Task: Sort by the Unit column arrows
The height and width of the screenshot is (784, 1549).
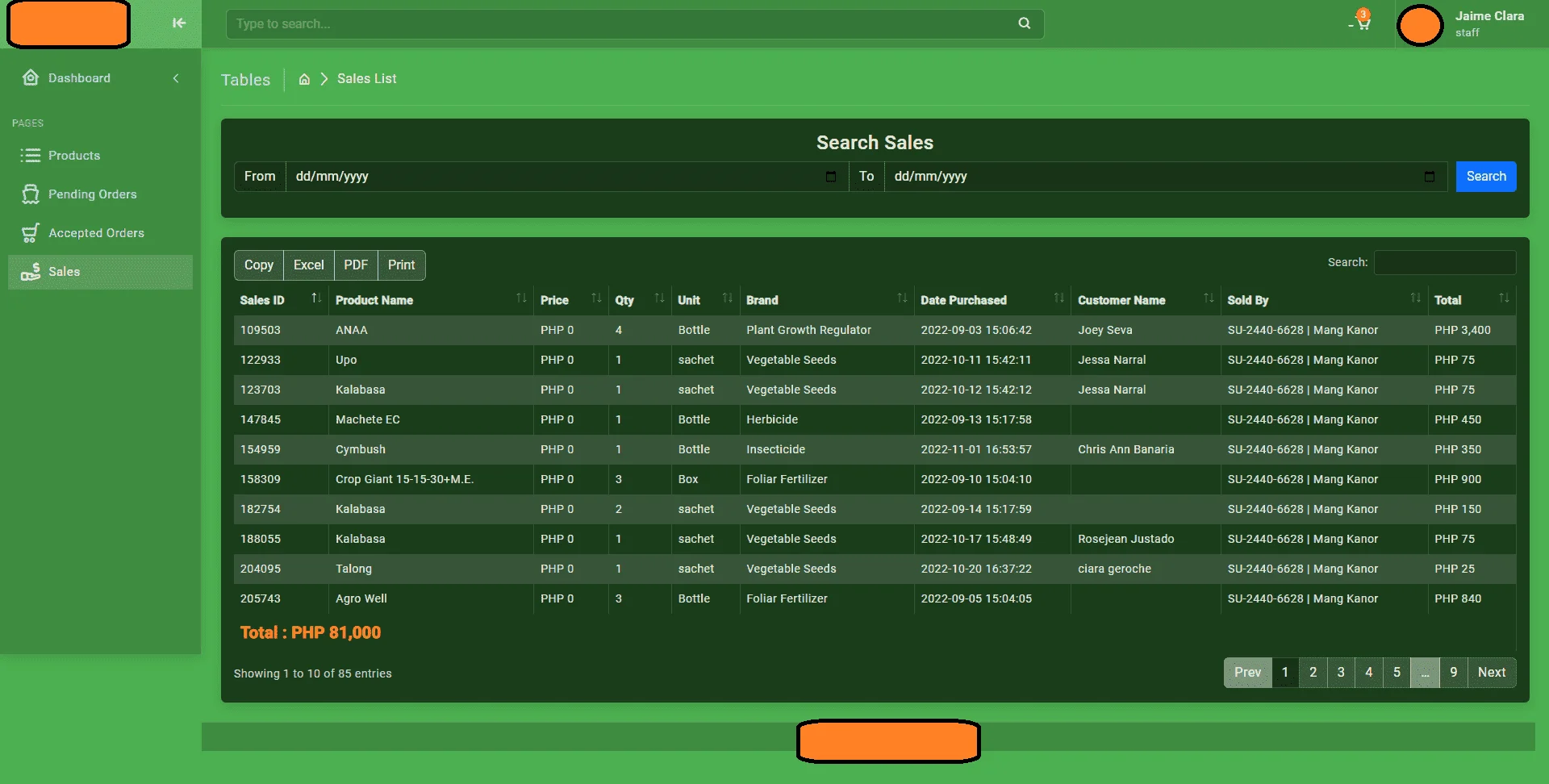Action: [728, 298]
